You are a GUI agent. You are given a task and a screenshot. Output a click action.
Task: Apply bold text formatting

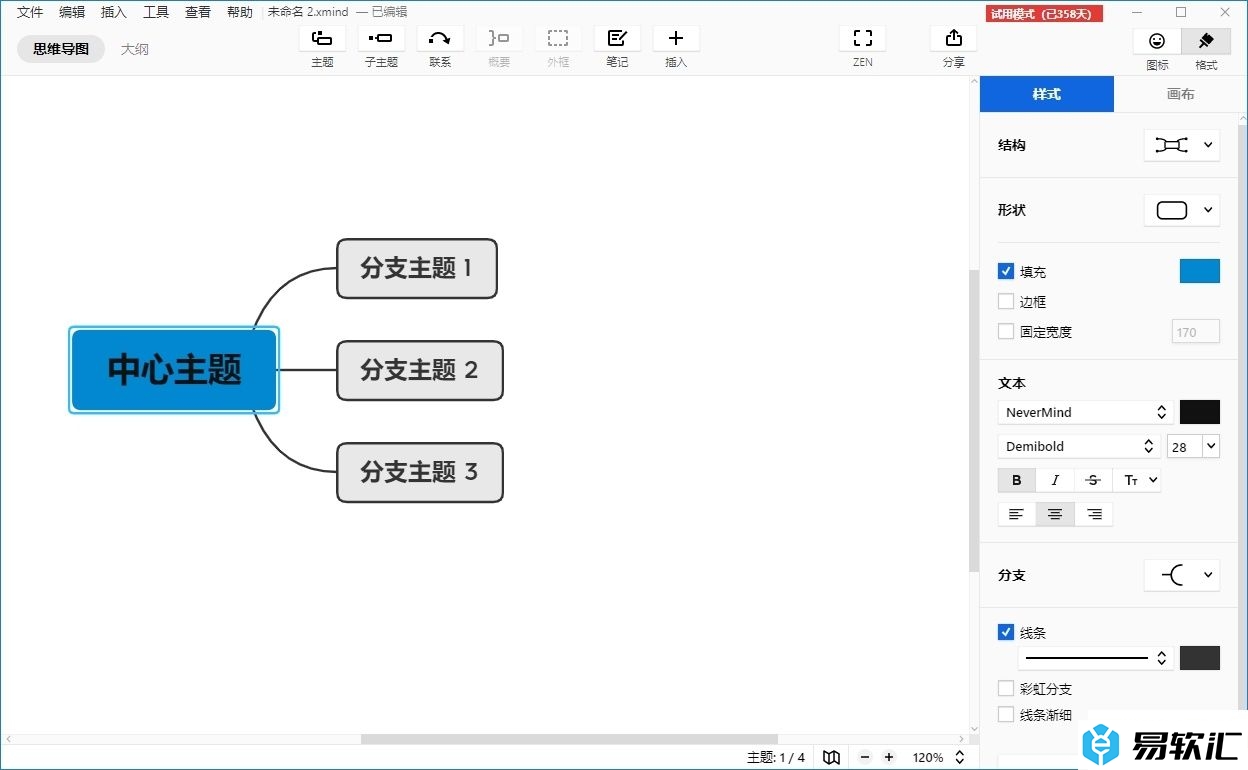pyautogui.click(x=1017, y=480)
